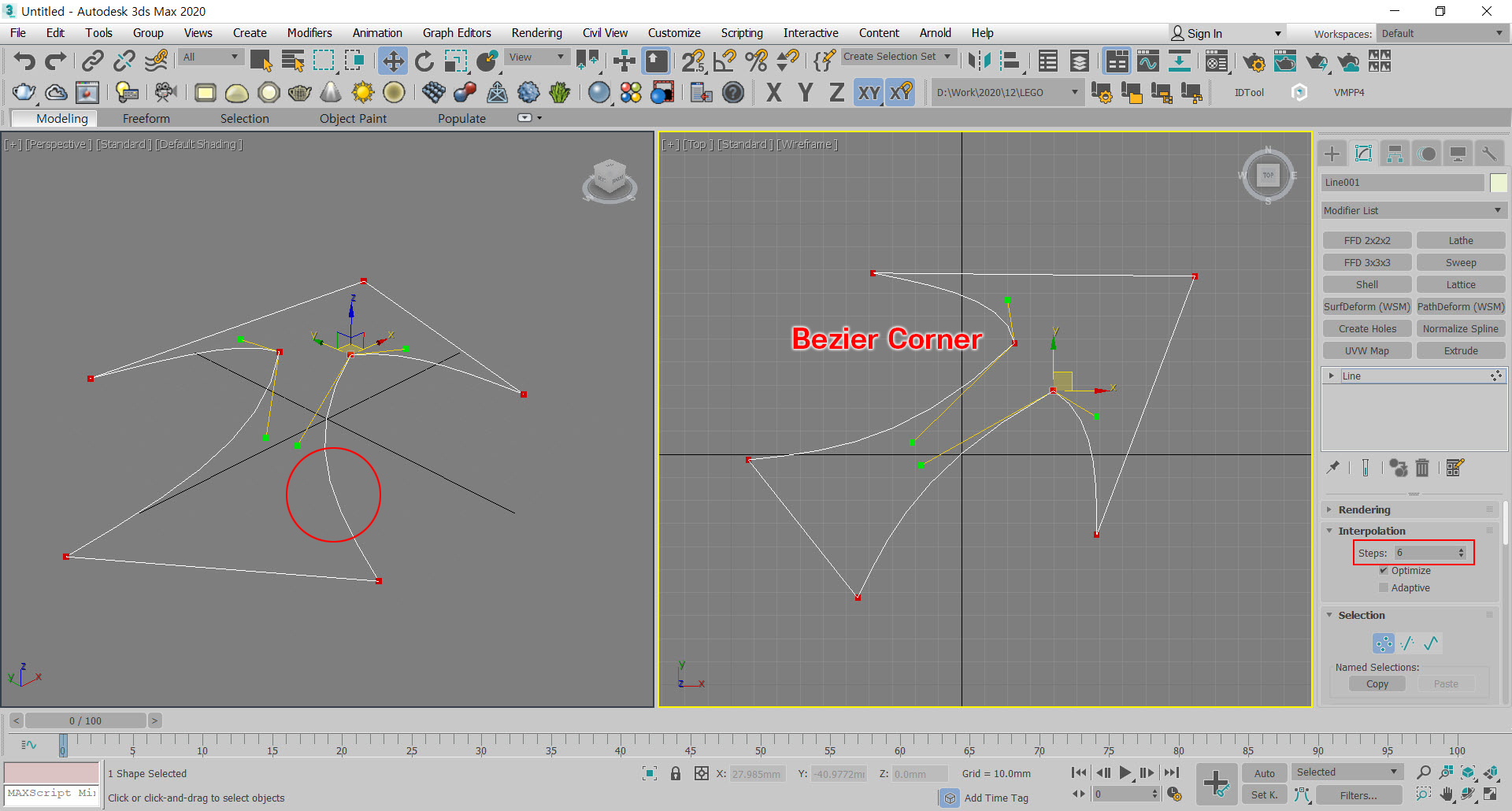Open the Motion command panel tab

tap(1426, 154)
